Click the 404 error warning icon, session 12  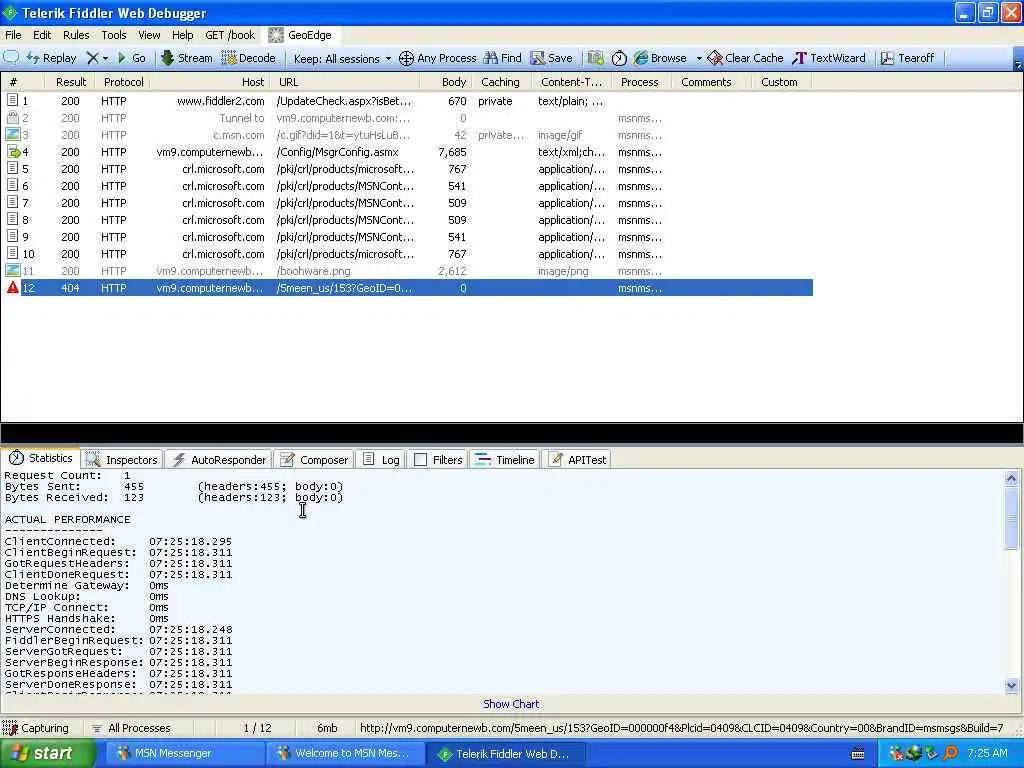pyautogui.click(x=12, y=287)
